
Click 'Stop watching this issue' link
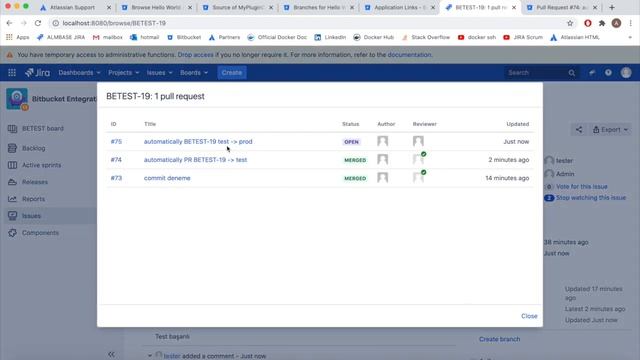(591, 198)
